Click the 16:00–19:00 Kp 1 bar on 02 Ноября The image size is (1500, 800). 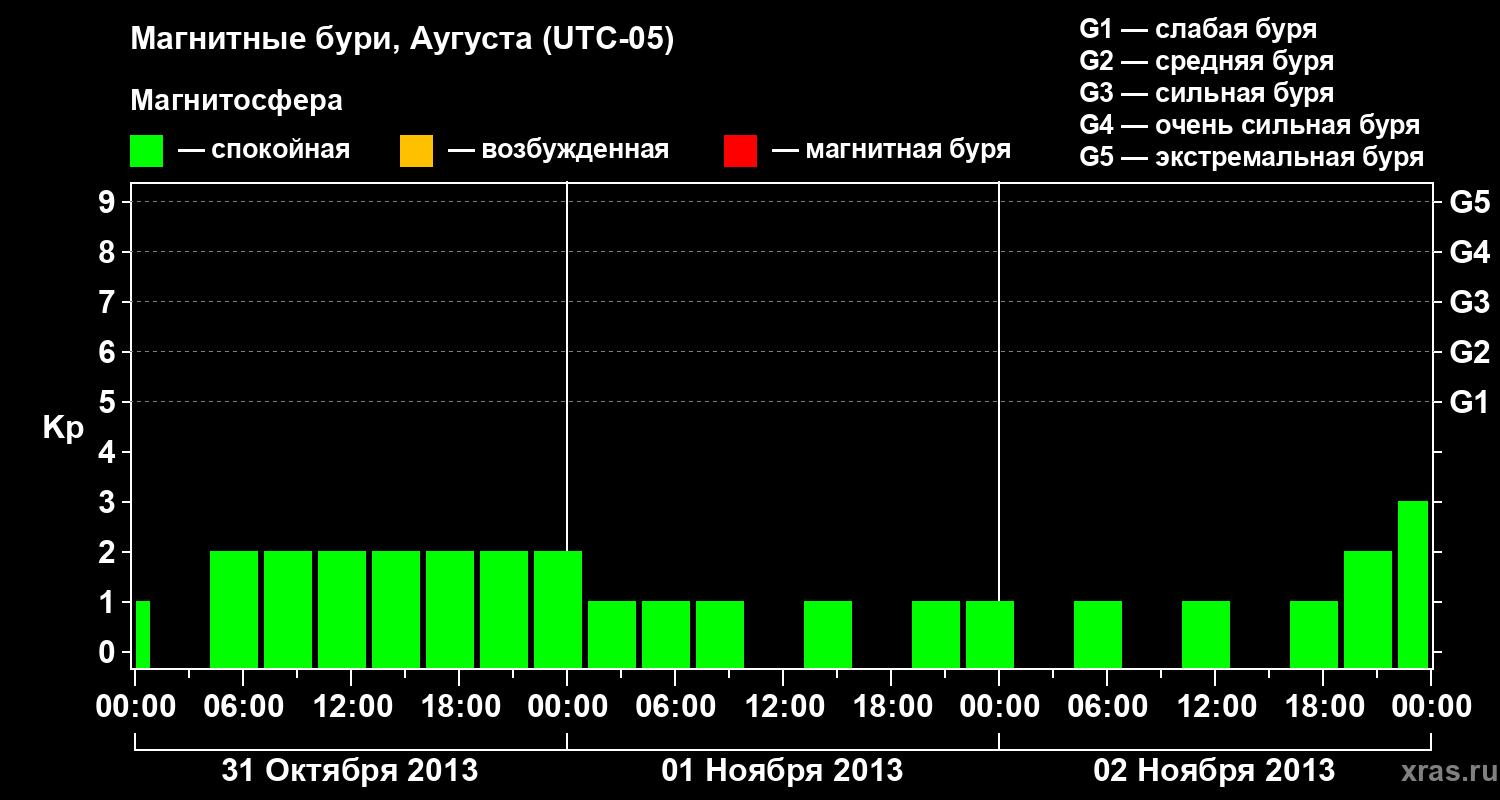(1314, 634)
